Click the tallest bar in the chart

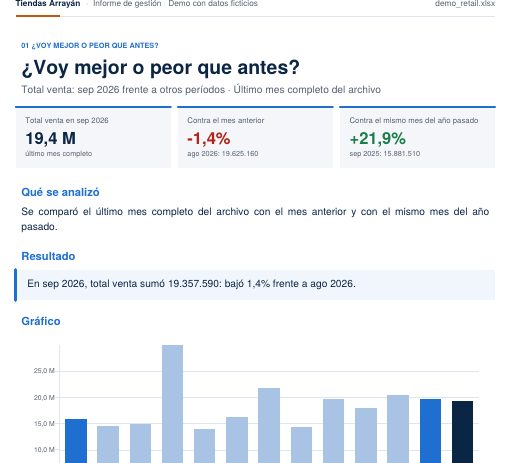(172, 404)
